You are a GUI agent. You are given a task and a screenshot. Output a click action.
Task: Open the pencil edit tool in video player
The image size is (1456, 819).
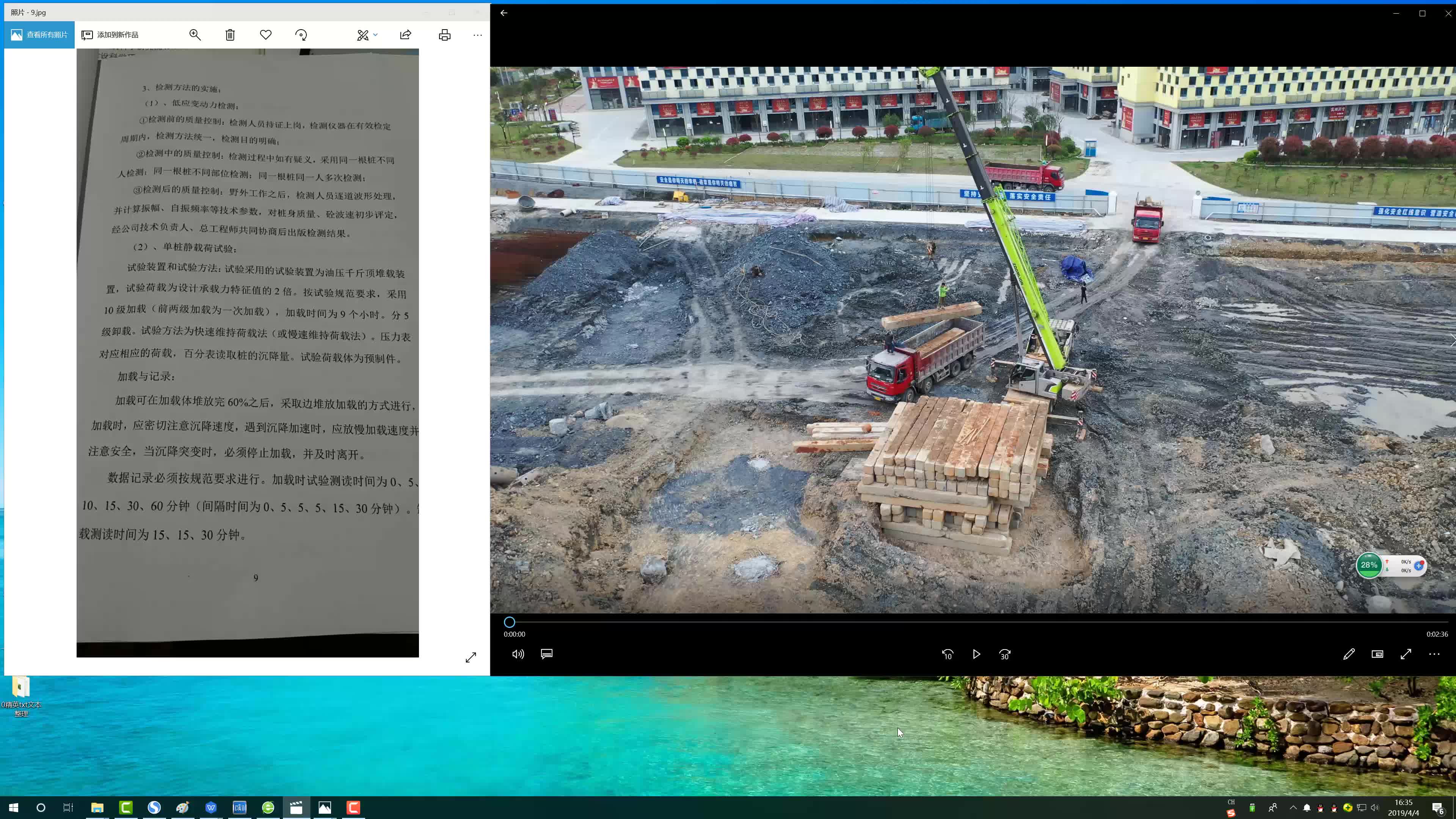(x=1349, y=654)
